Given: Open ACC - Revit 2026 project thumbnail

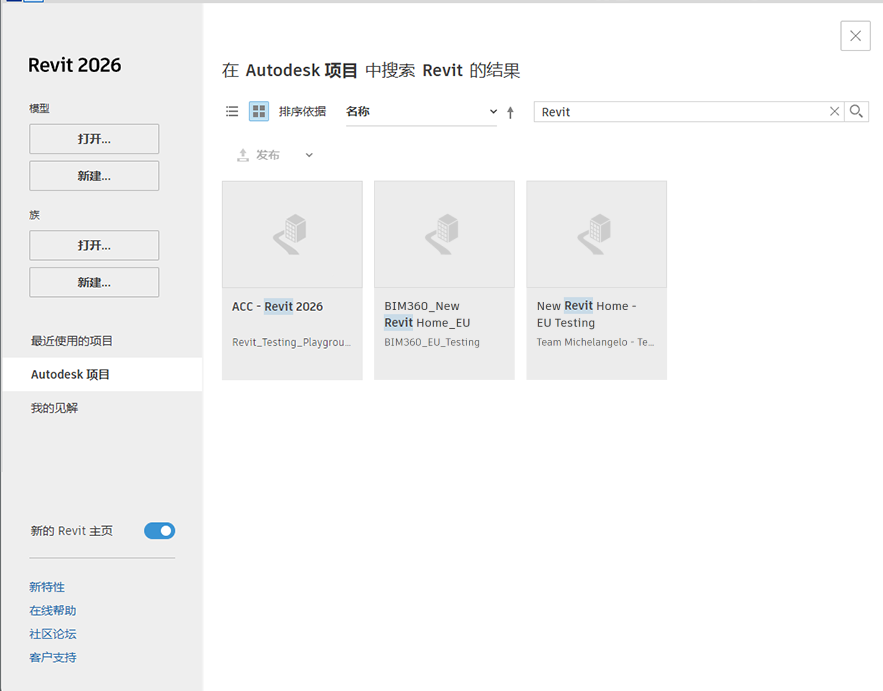Looking at the screenshot, I should pos(292,234).
